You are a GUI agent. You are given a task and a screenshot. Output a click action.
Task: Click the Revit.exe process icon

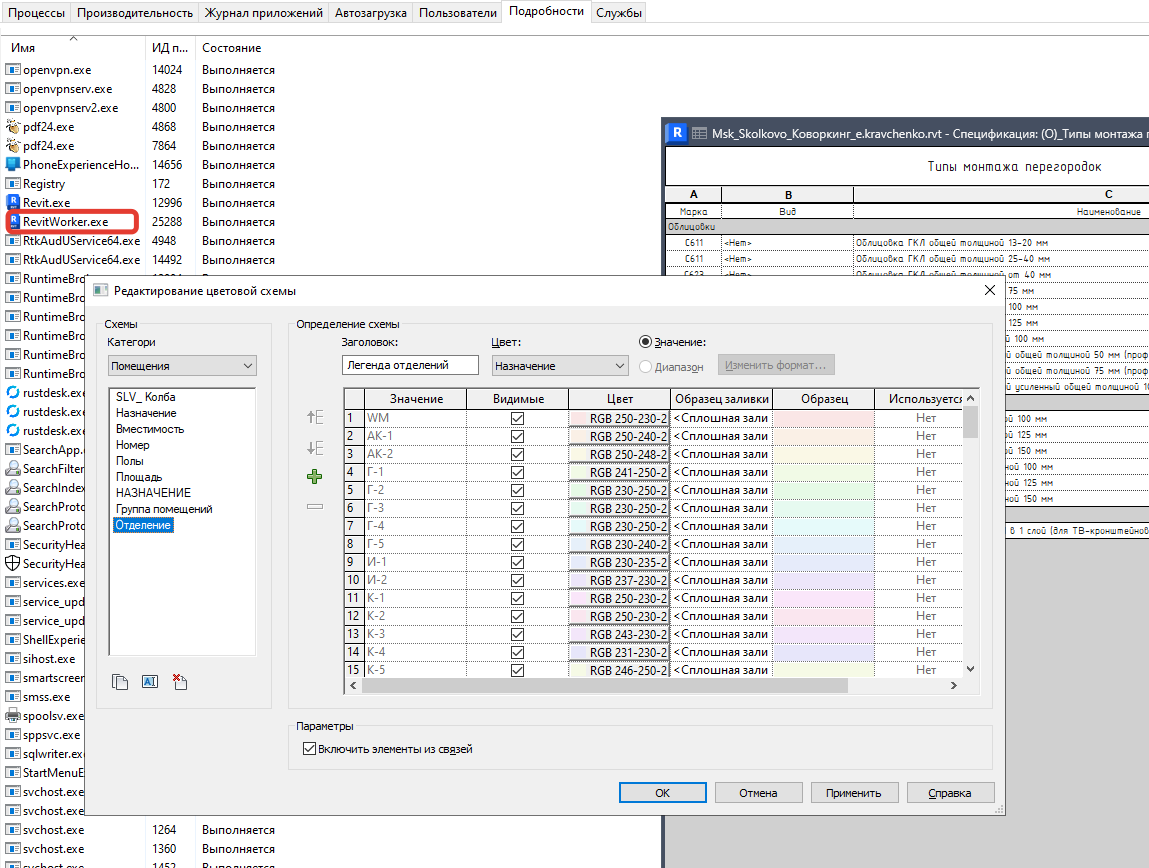[12, 202]
